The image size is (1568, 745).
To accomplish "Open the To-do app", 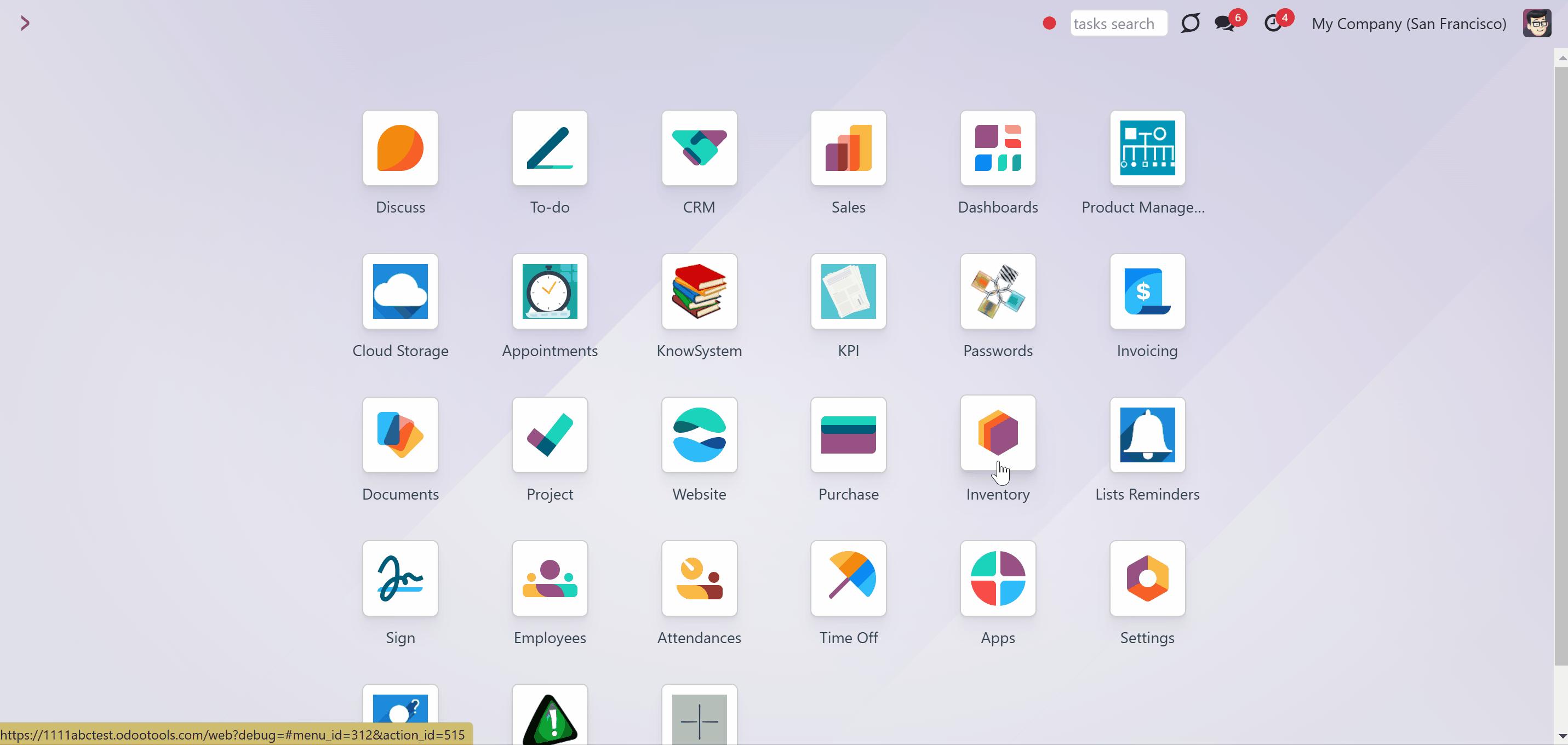I will [550, 148].
